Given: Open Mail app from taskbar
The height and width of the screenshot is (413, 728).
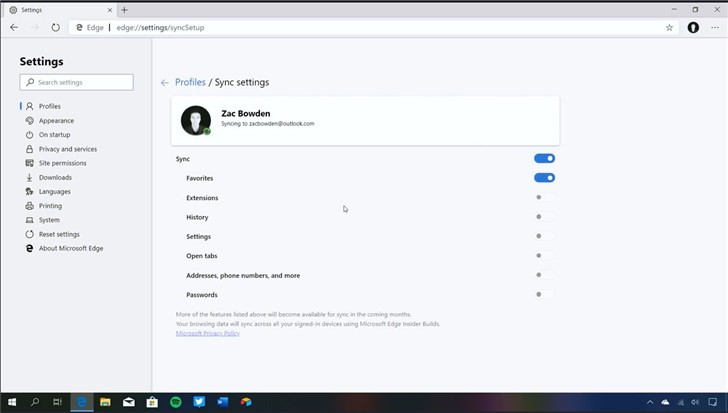Looking at the screenshot, I should (129, 402).
